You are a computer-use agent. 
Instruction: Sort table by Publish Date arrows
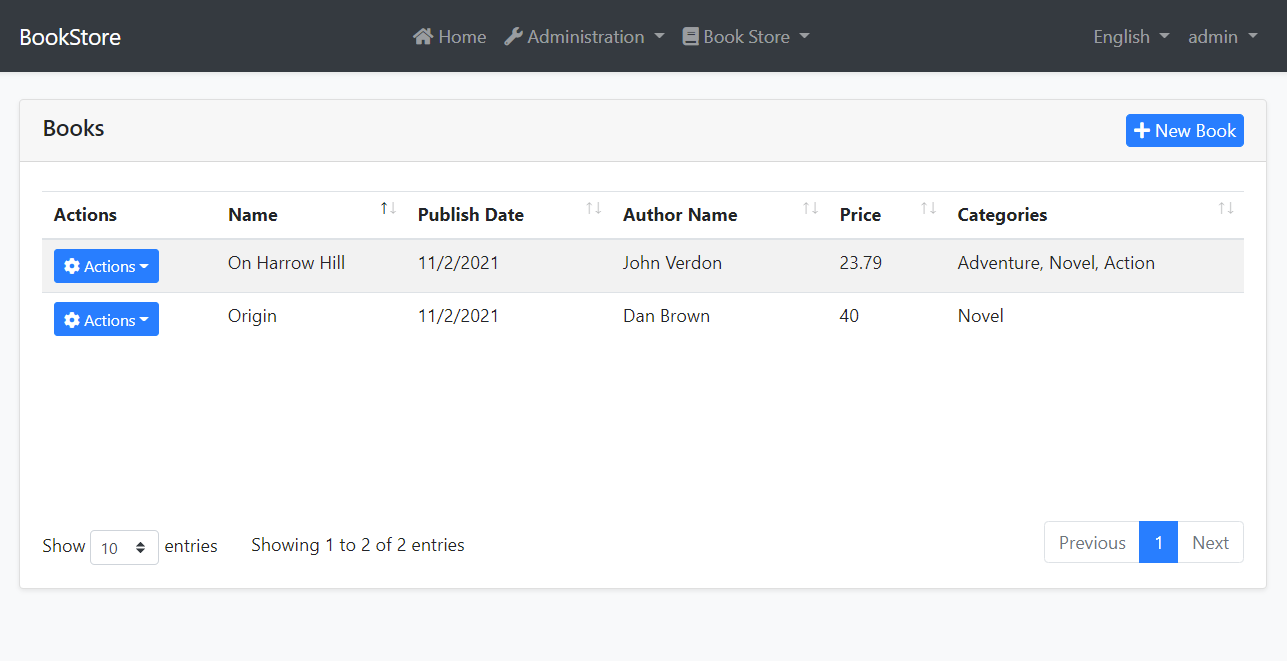pos(594,208)
